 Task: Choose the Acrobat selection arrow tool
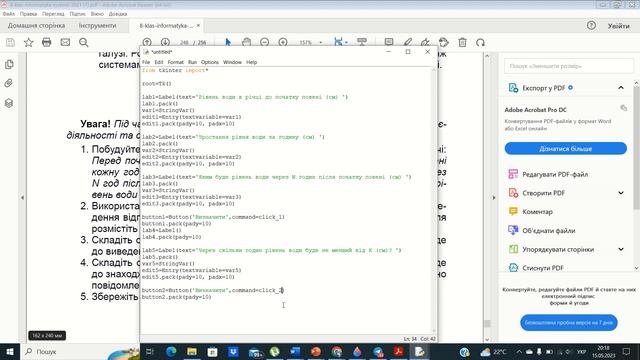[x=228, y=42]
